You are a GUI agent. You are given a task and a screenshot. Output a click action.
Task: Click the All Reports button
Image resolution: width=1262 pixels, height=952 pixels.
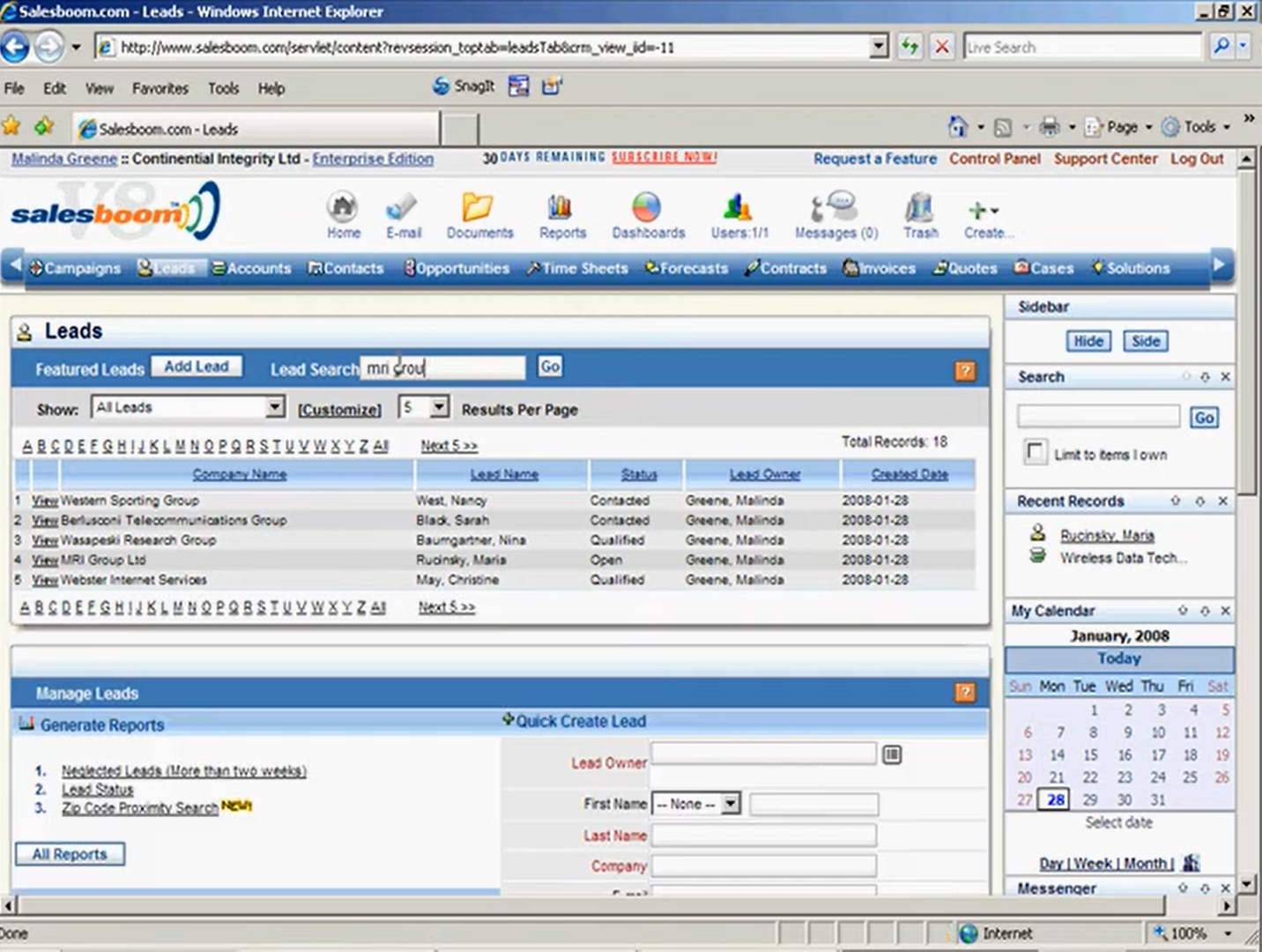tap(70, 854)
